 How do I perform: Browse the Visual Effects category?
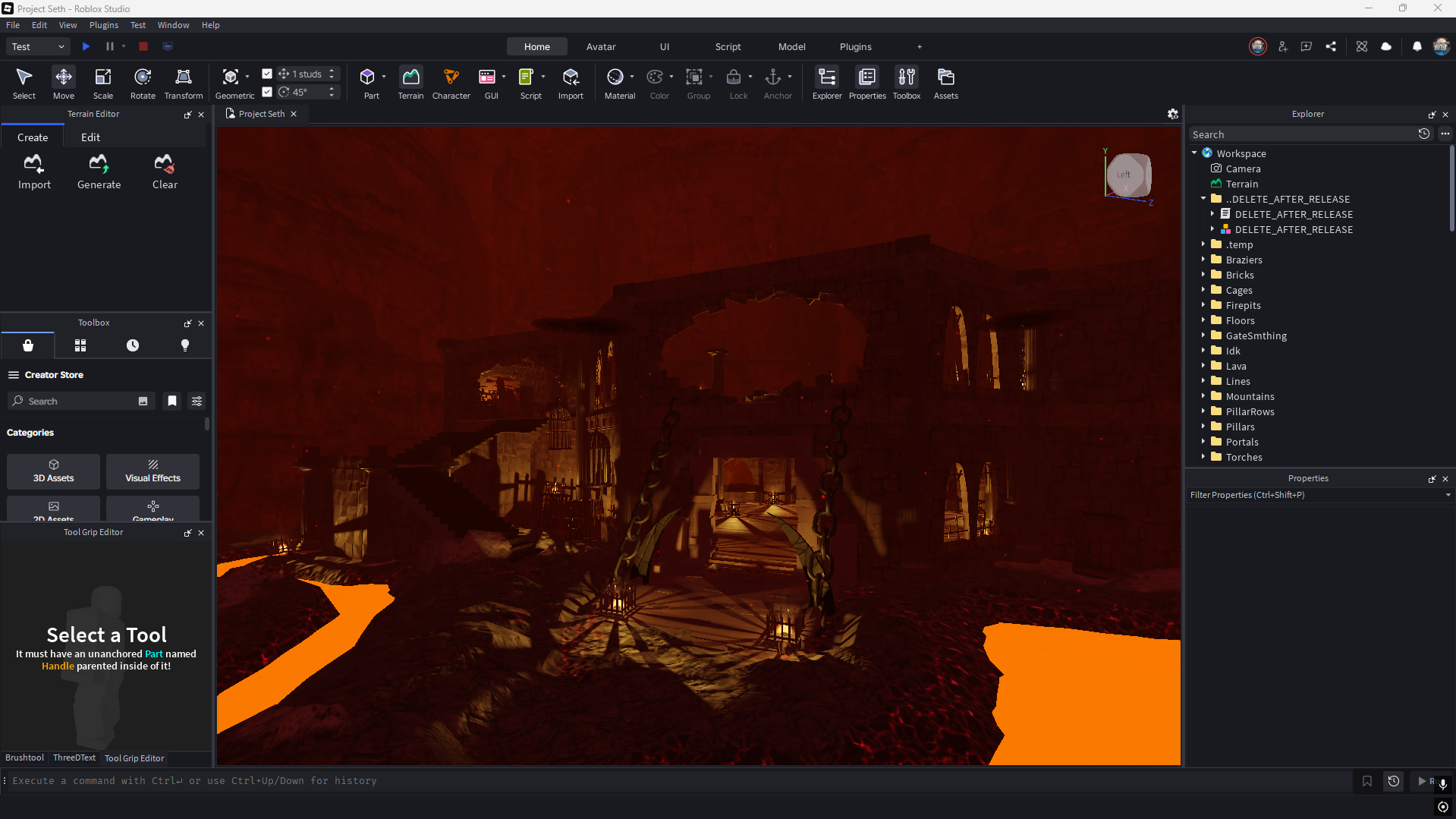153,471
